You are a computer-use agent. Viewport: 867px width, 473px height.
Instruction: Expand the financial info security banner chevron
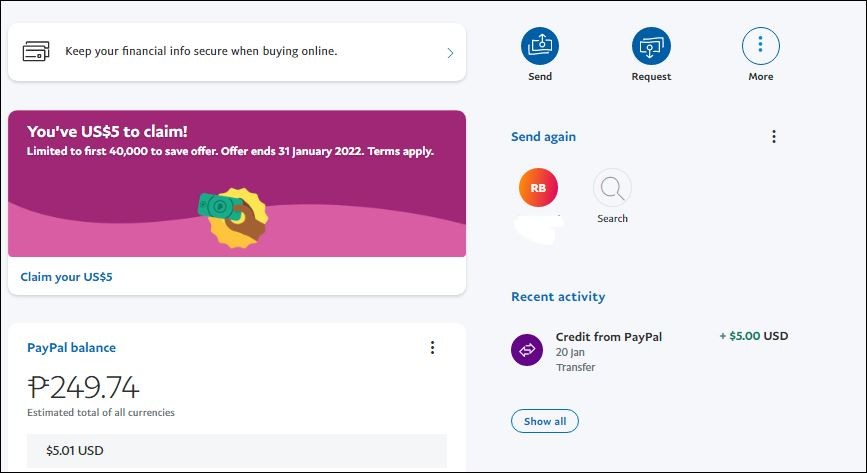450,53
